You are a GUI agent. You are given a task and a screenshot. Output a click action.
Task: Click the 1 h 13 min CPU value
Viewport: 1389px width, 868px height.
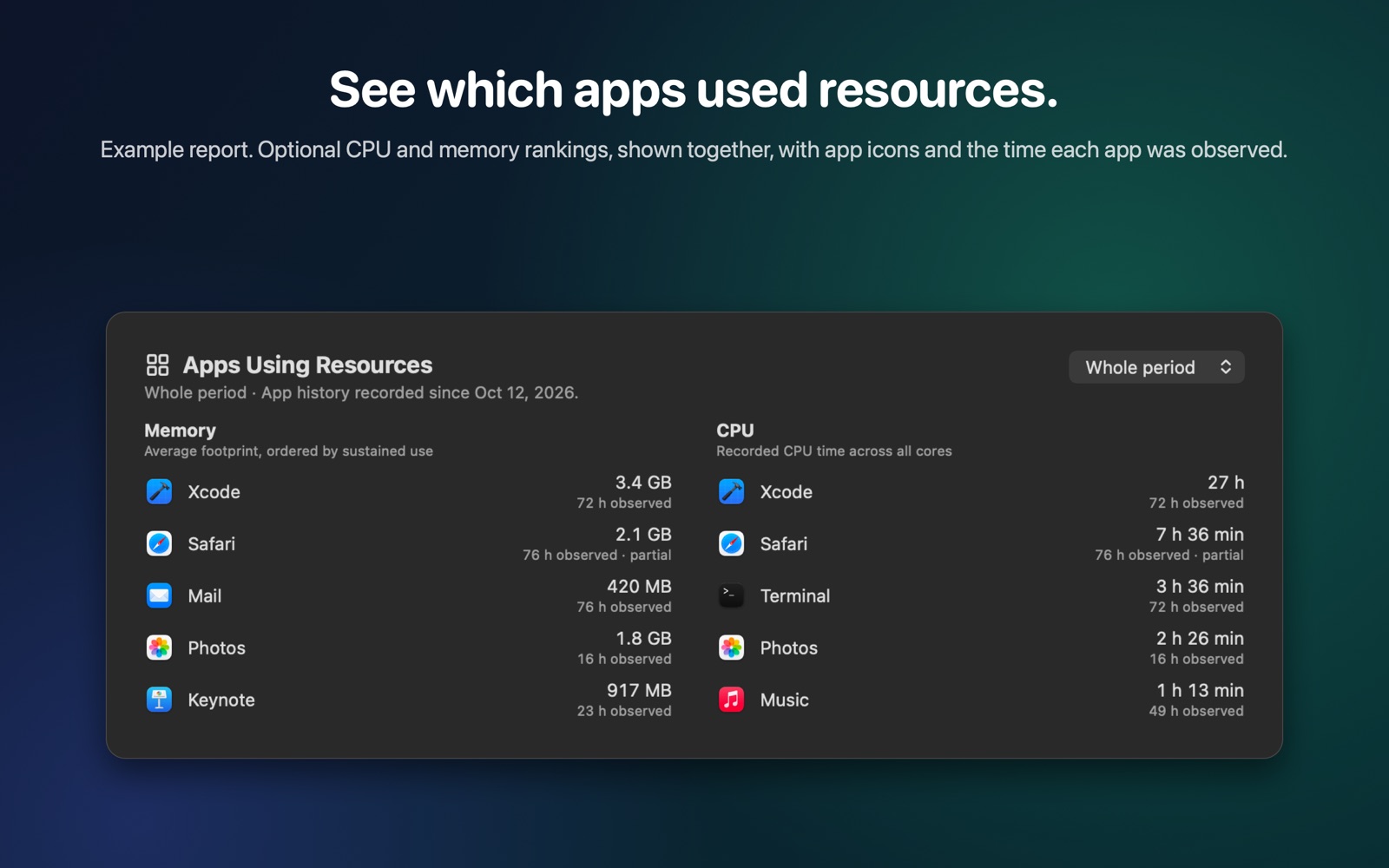1200,690
